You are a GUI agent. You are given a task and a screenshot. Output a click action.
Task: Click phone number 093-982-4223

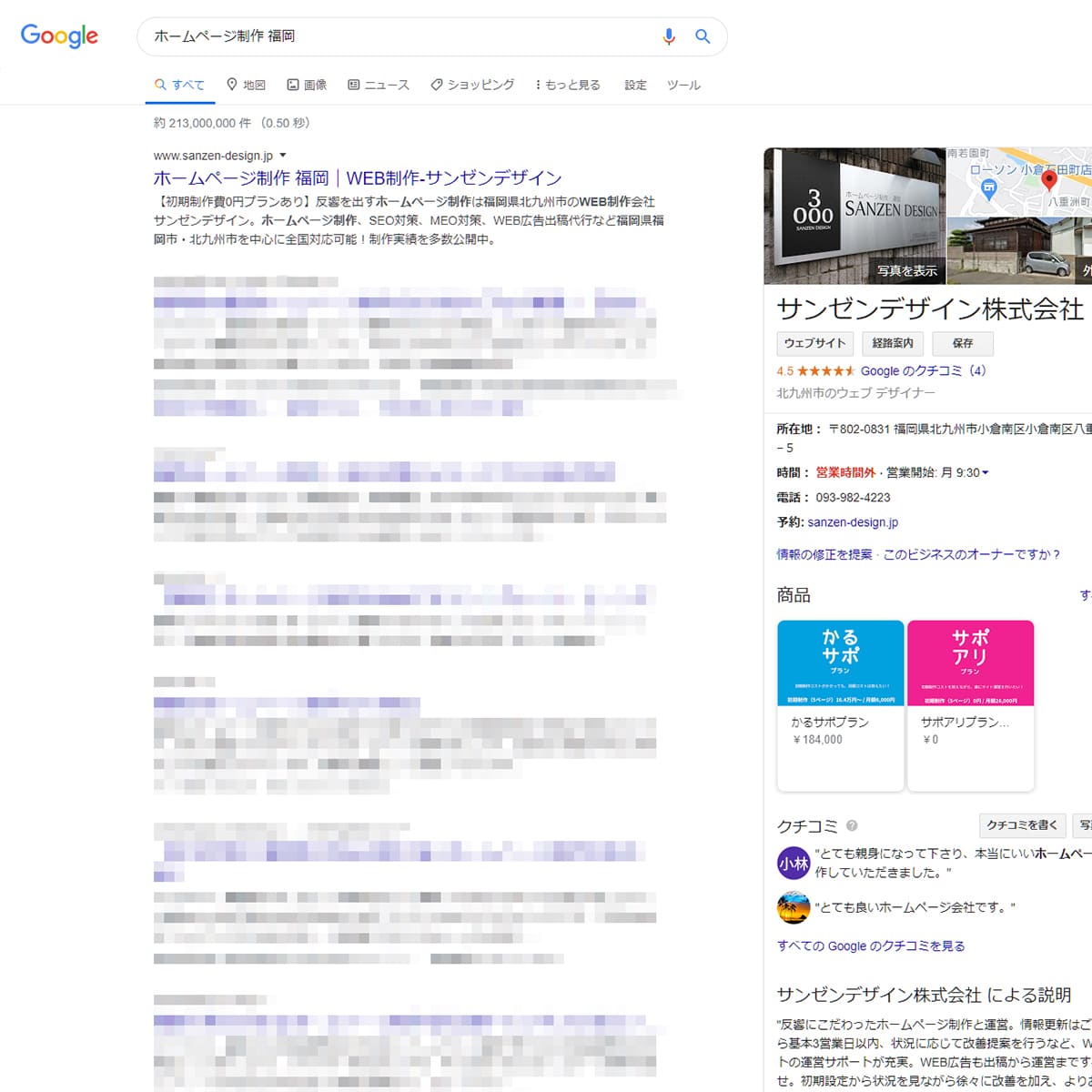pos(853,498)
